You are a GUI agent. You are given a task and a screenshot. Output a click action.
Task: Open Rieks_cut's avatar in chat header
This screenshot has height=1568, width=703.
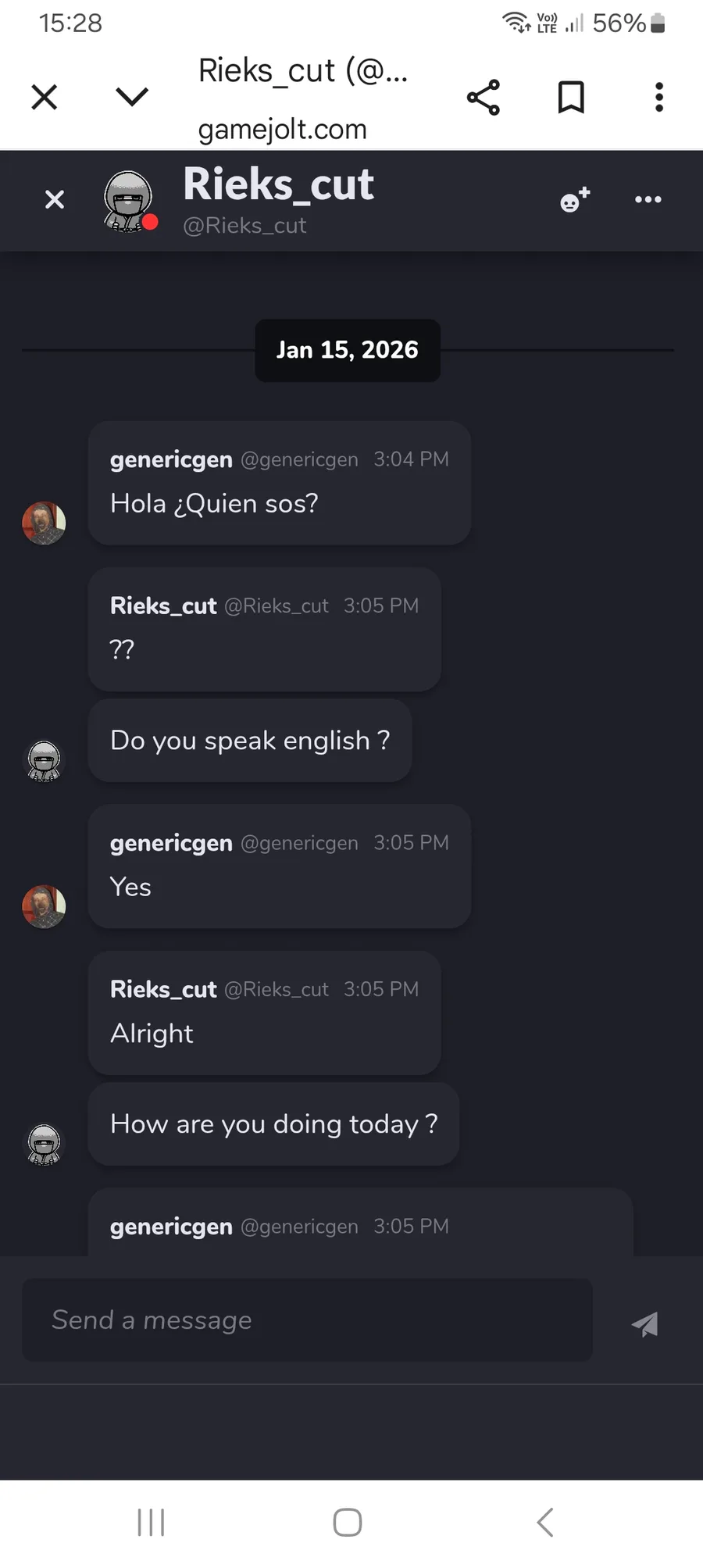128,201
